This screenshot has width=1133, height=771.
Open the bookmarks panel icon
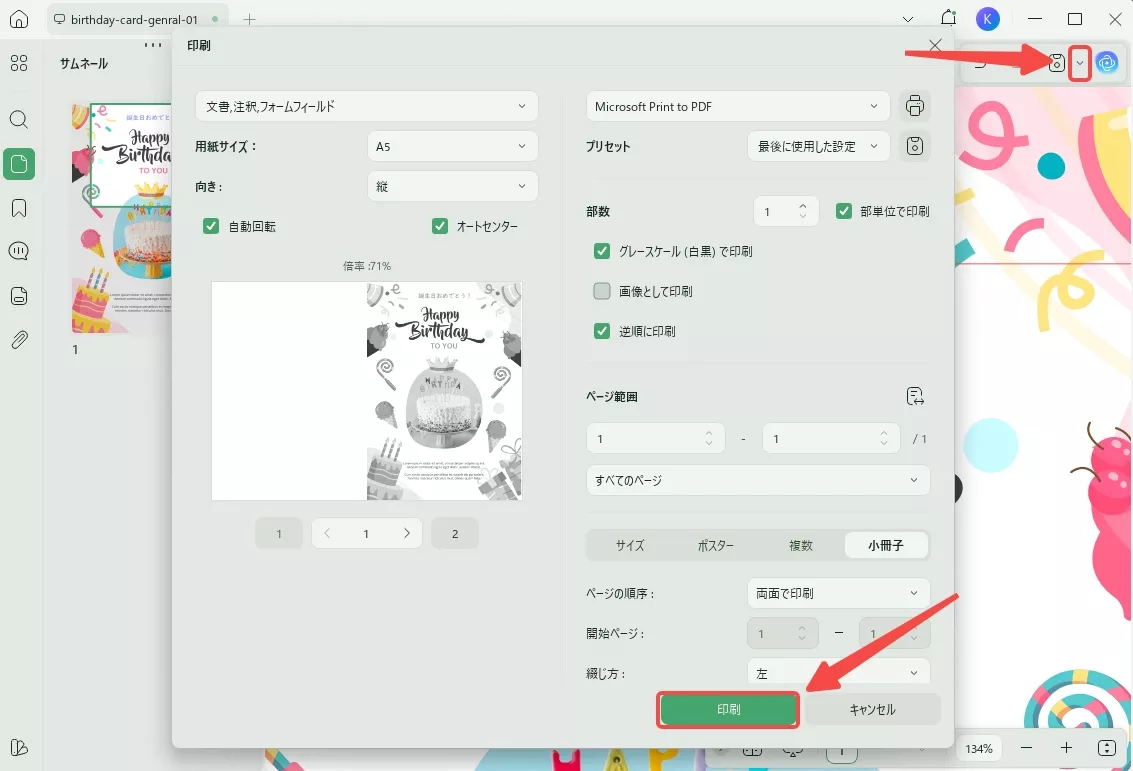(x=20, y=208)
